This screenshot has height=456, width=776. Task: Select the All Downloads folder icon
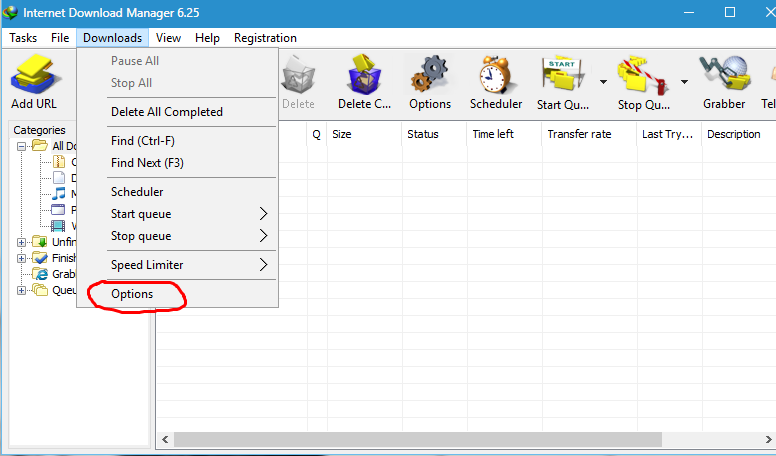40,146
